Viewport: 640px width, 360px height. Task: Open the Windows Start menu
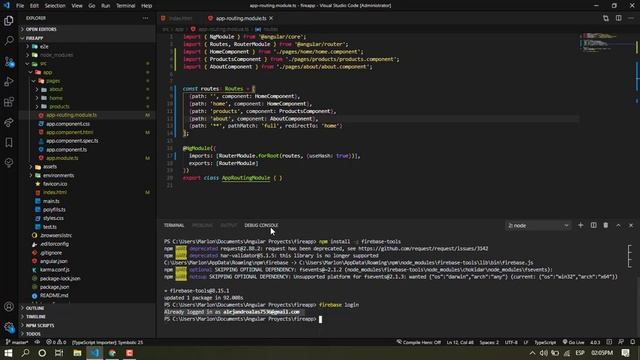(8, 353)
